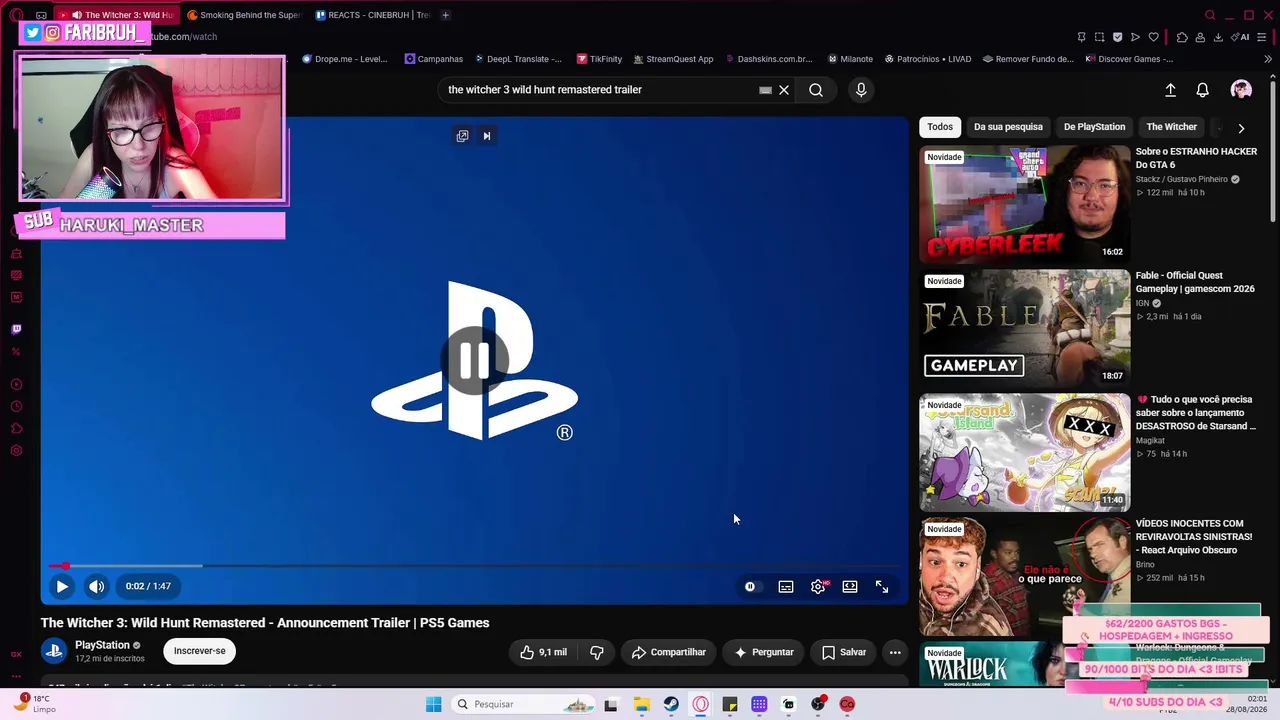Screen dimensions: 1280x720
Task: Open YouTube notifications bell
Action: click(1203, 90)
